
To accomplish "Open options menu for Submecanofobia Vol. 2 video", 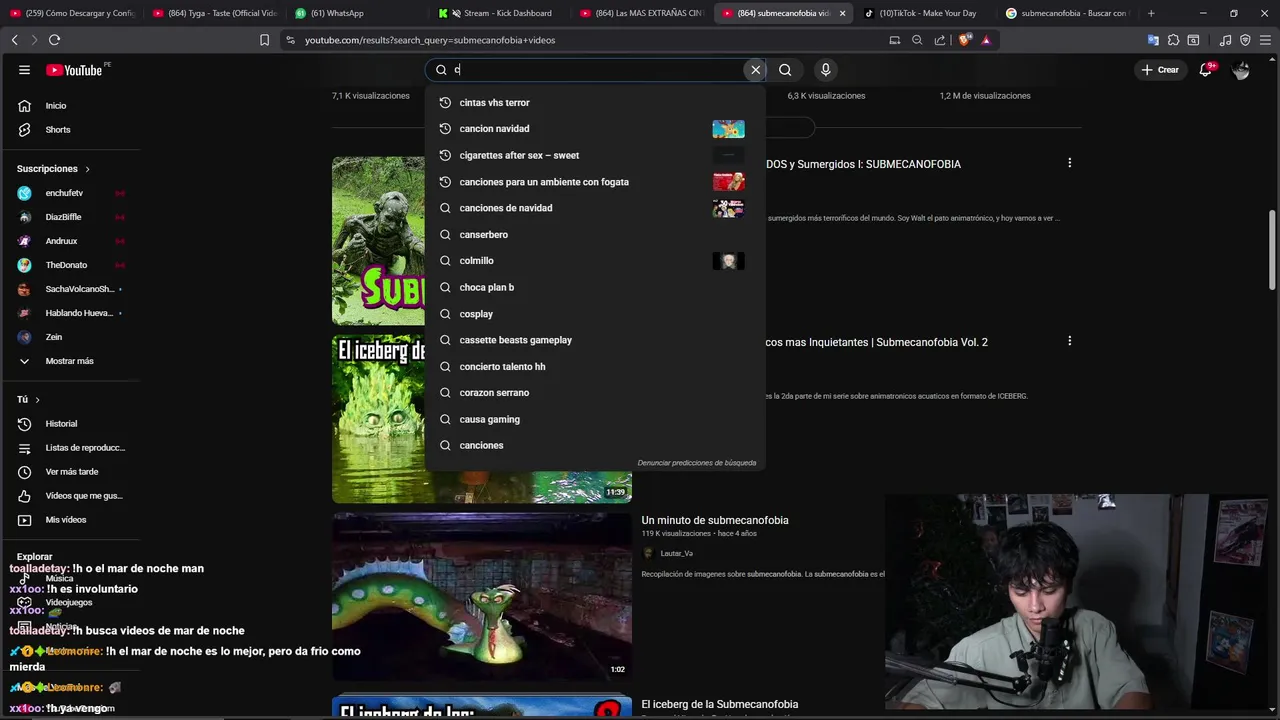I will tap(1069, 341).
